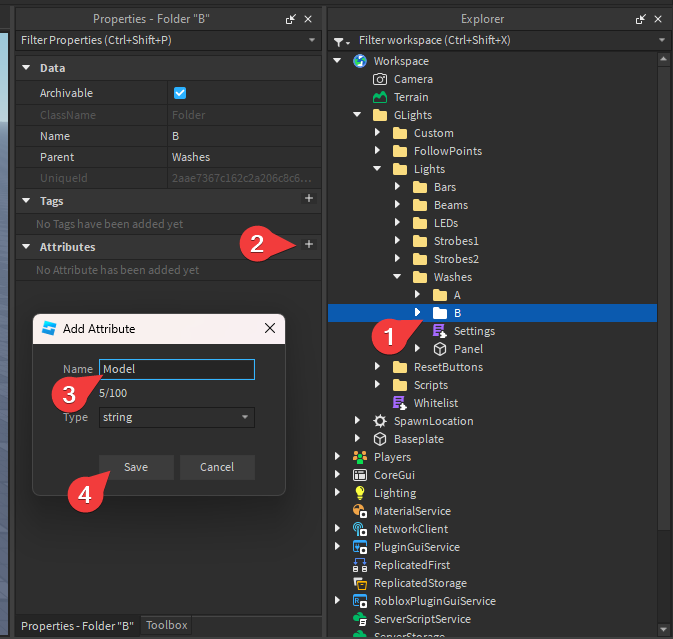Viewport: 673px width, 639px height.
Task: Switch to the Toolbox tab
Action: (x=166, y=625)
